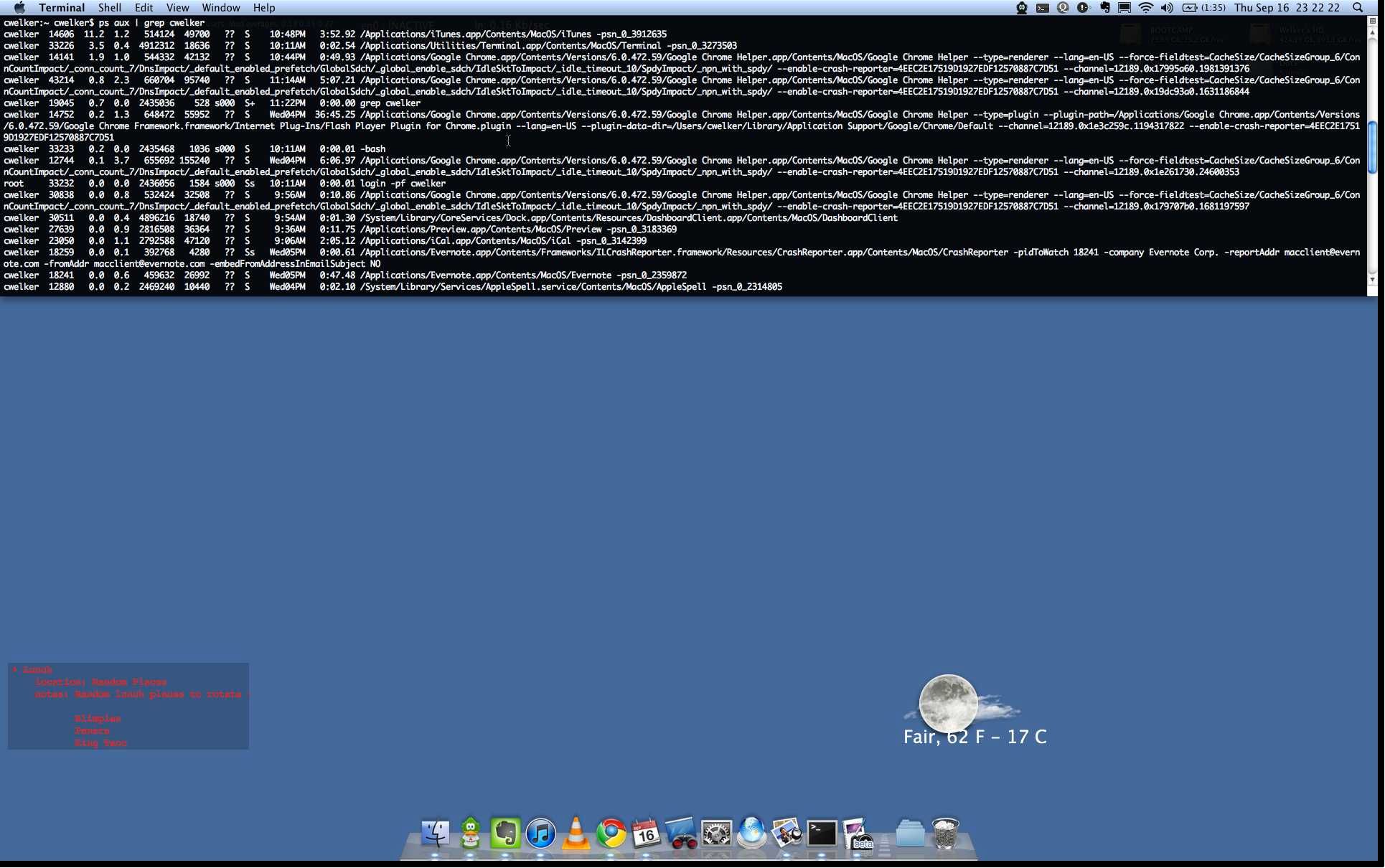Open the Apple menu
Screen dimensions: 1385x868
pos(19,7)
